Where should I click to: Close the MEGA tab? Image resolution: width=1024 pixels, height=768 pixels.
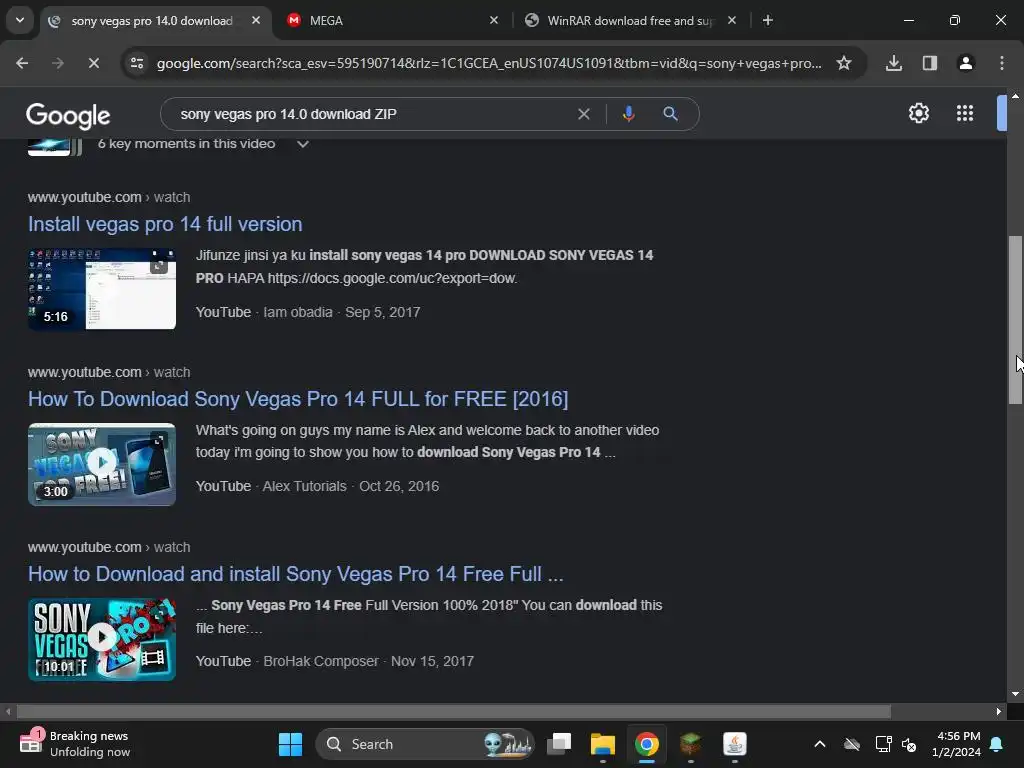point(494,20)
